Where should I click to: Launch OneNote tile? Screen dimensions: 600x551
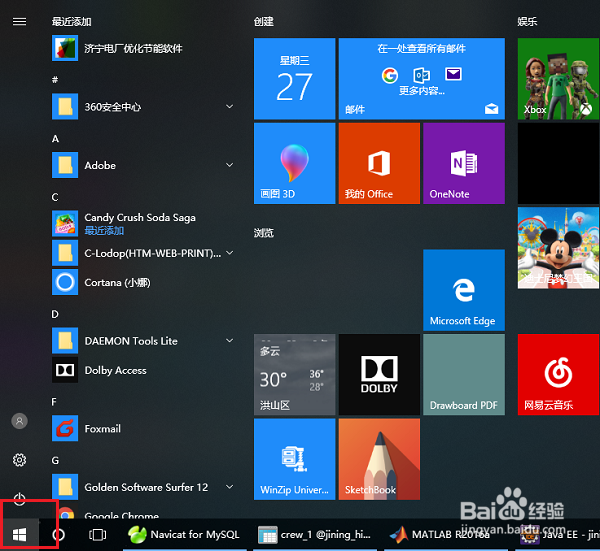click(464, 163)
